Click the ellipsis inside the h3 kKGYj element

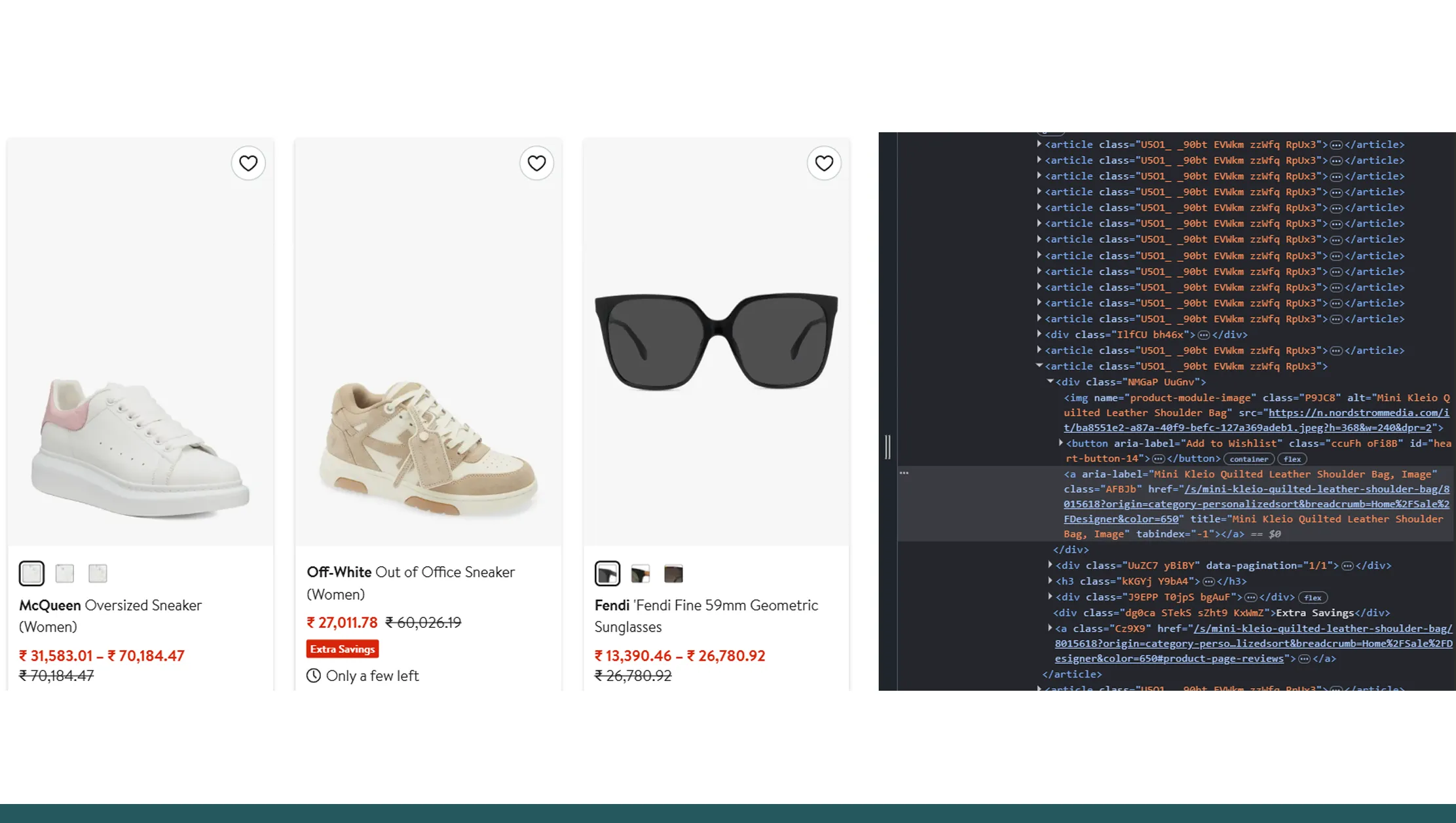[x=1207, y=581]
